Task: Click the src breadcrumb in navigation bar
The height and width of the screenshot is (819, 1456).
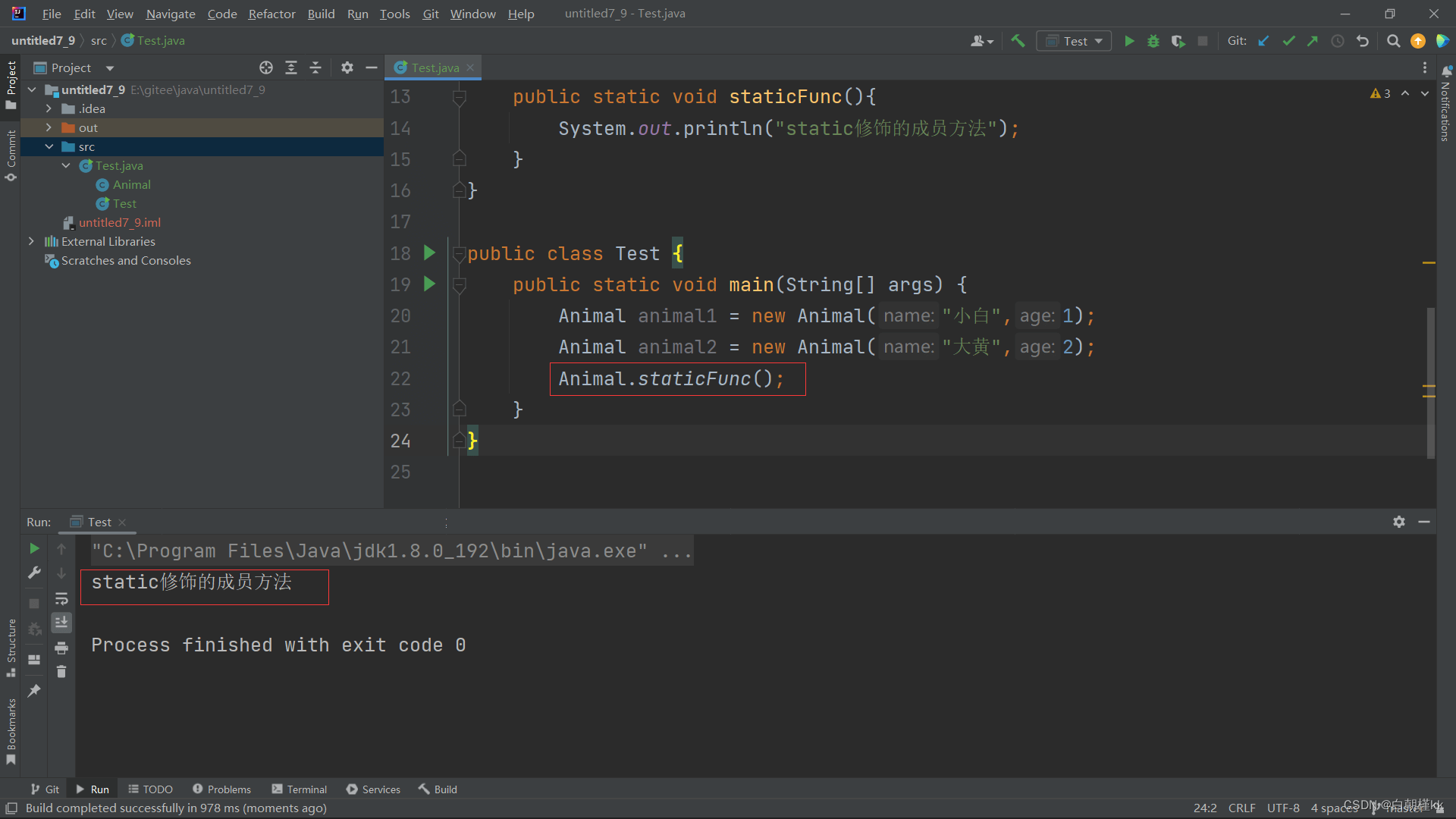Action: (x=99, y=40)
